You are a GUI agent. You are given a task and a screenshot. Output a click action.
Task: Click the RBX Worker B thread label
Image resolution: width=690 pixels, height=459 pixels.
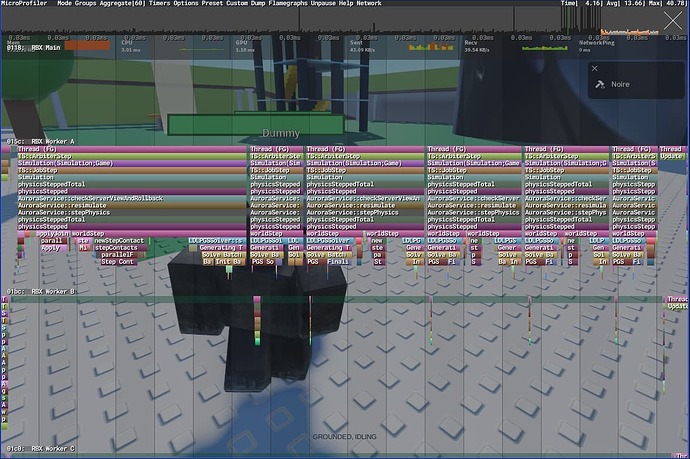coord(40,292)
